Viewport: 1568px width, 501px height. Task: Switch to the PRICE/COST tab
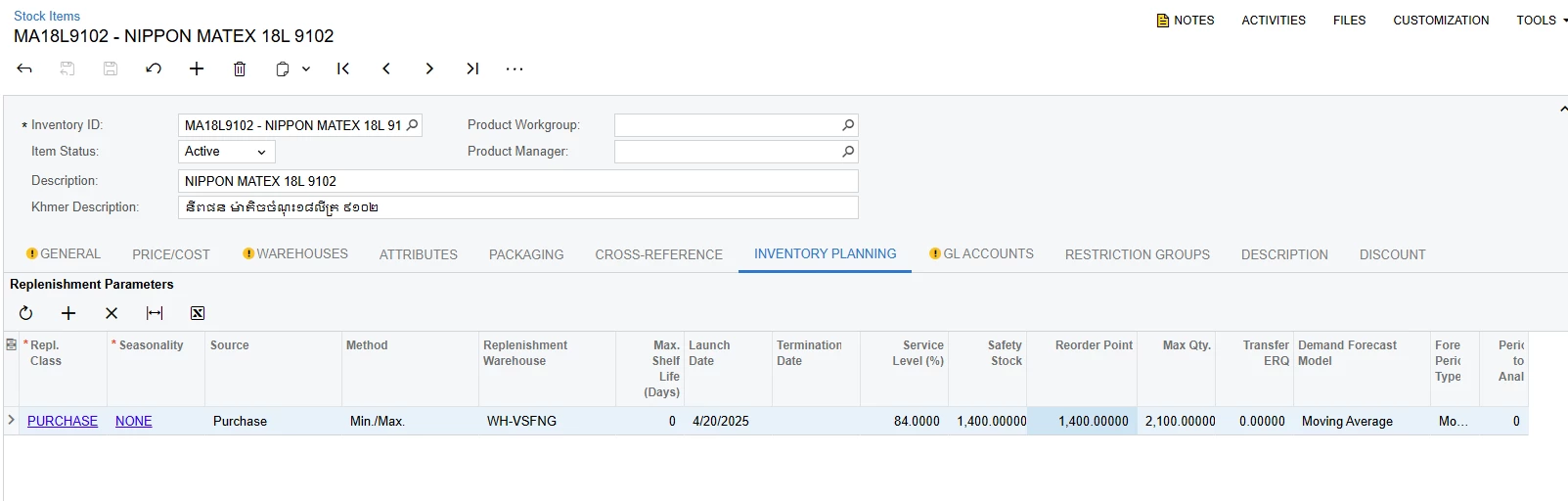tap(171, 254)
